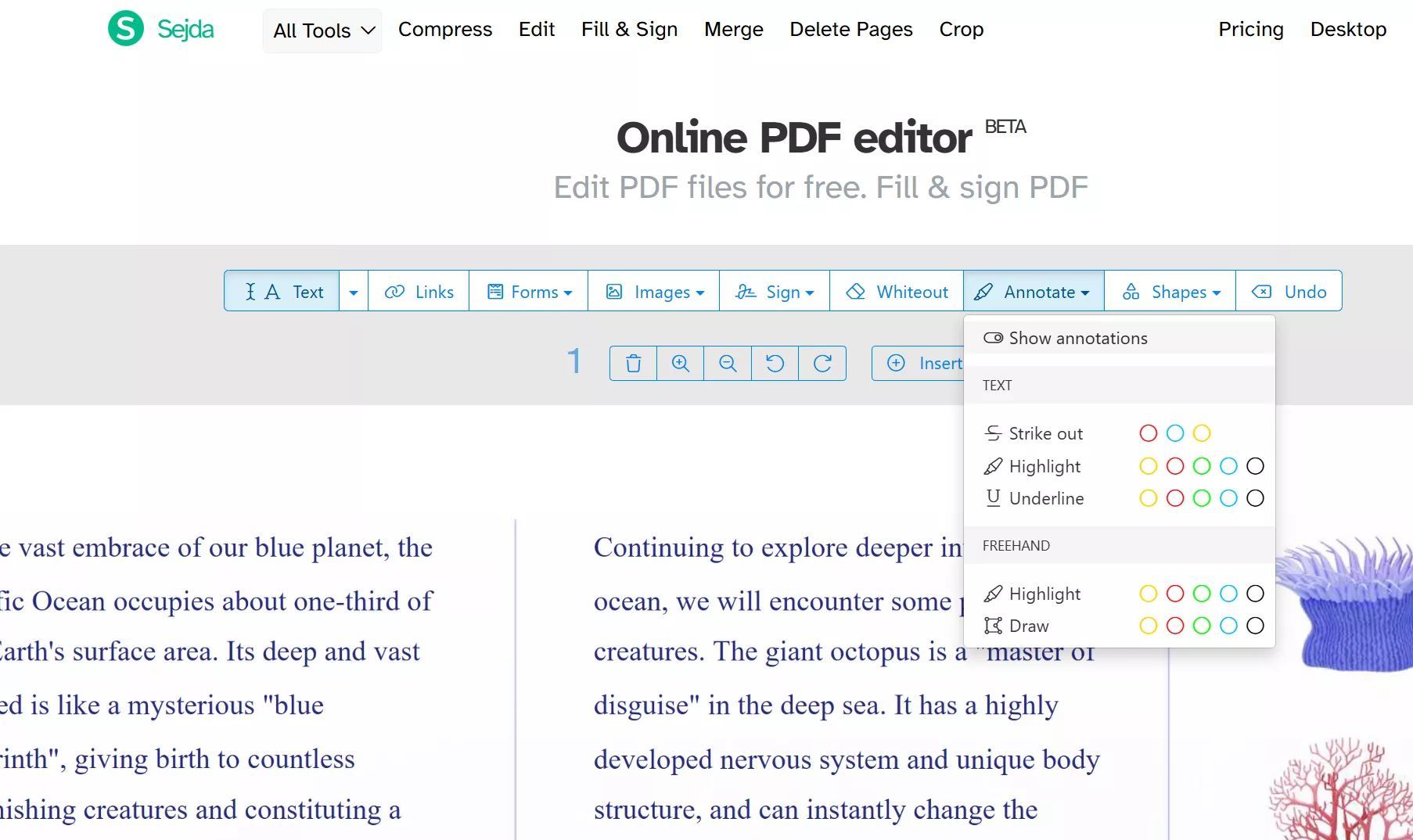Click the Sejda logo icon
This screenshot has width=1413, height=840.
click(x=126, y=29)
